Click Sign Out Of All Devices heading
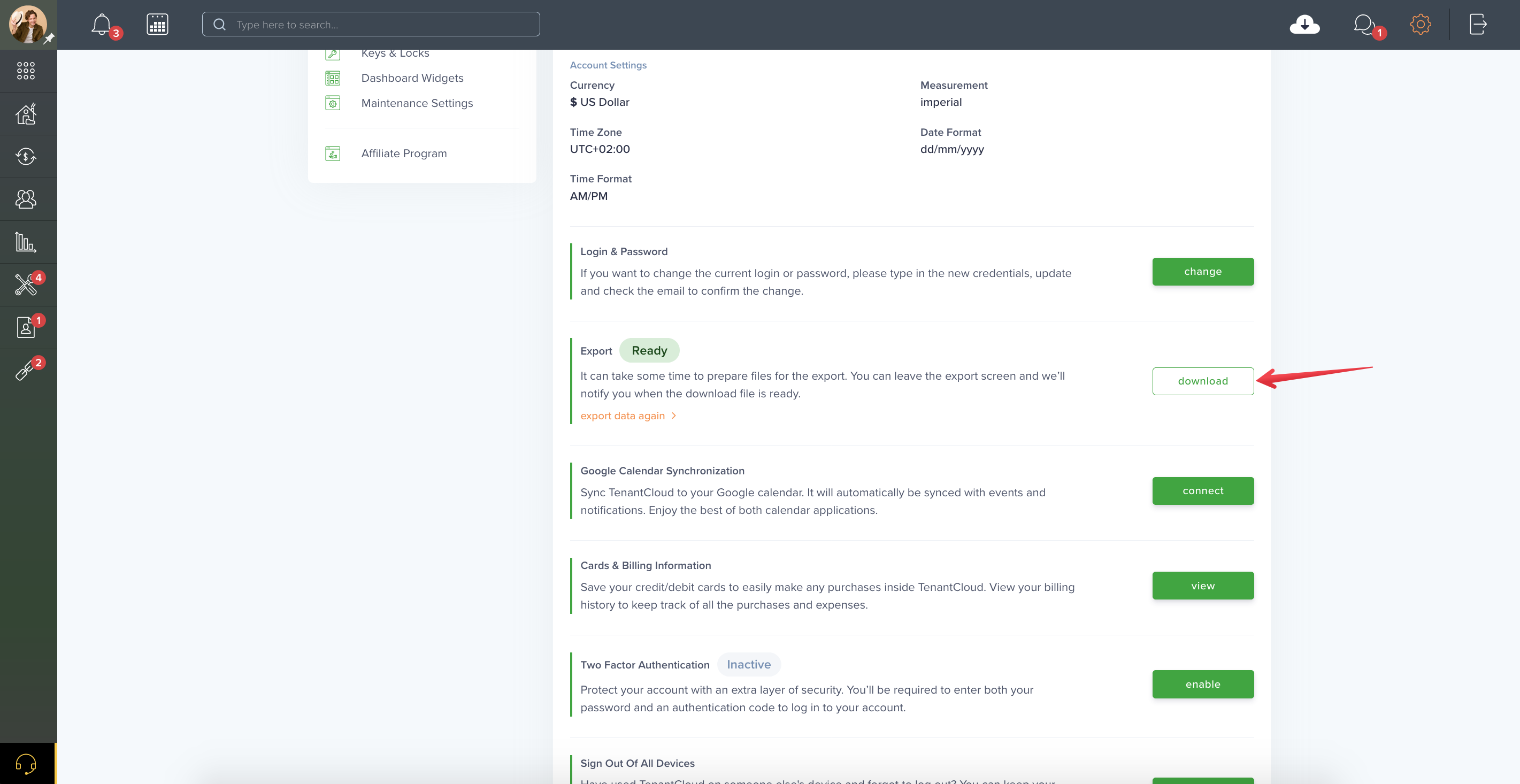1520x784 pixels. [x=638, y=763]
